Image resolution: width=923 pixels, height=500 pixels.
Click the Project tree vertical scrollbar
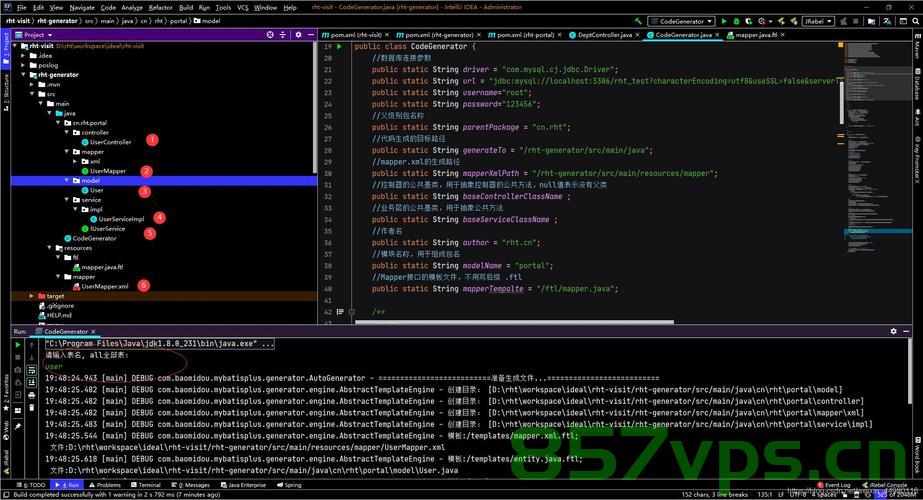pyautogui.click(x=315, y=107)
